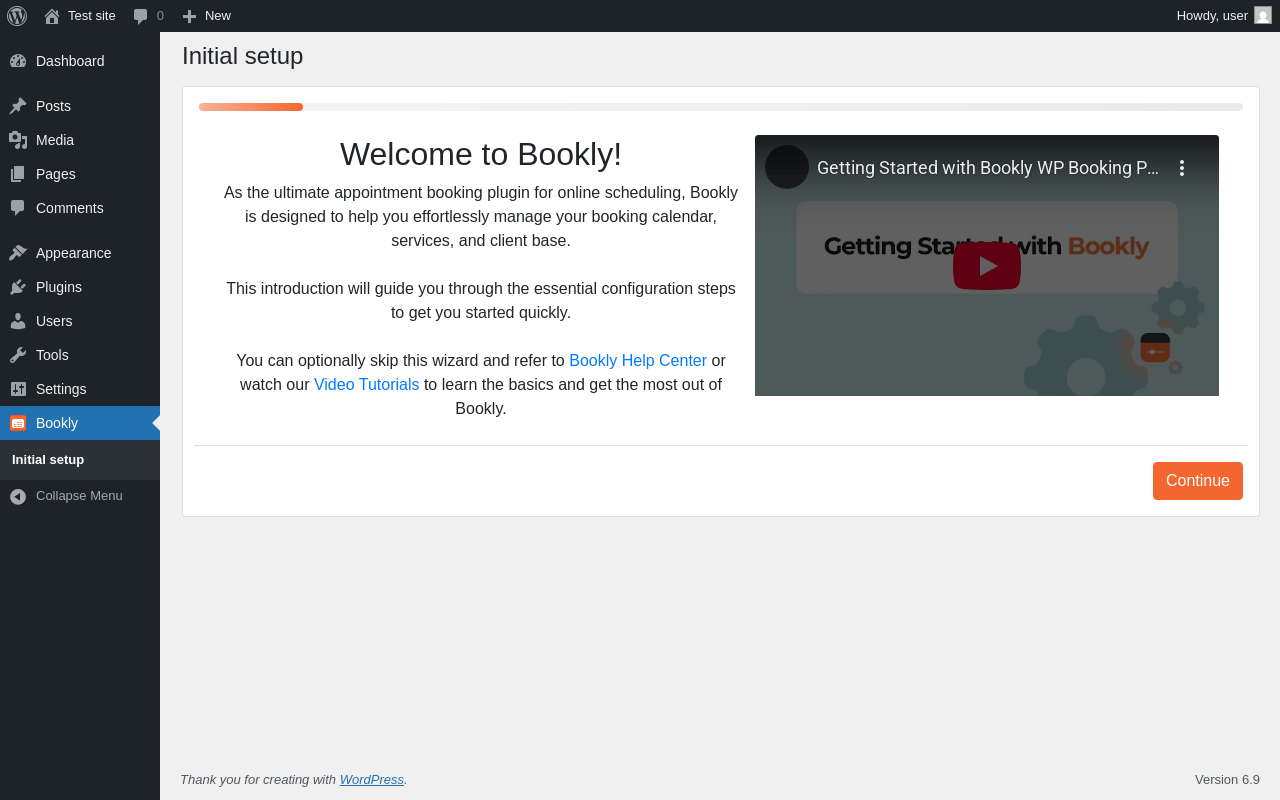The image size is (1280, 800).
Task: Click the Media icon in sidebar
Action: [18, 140]
